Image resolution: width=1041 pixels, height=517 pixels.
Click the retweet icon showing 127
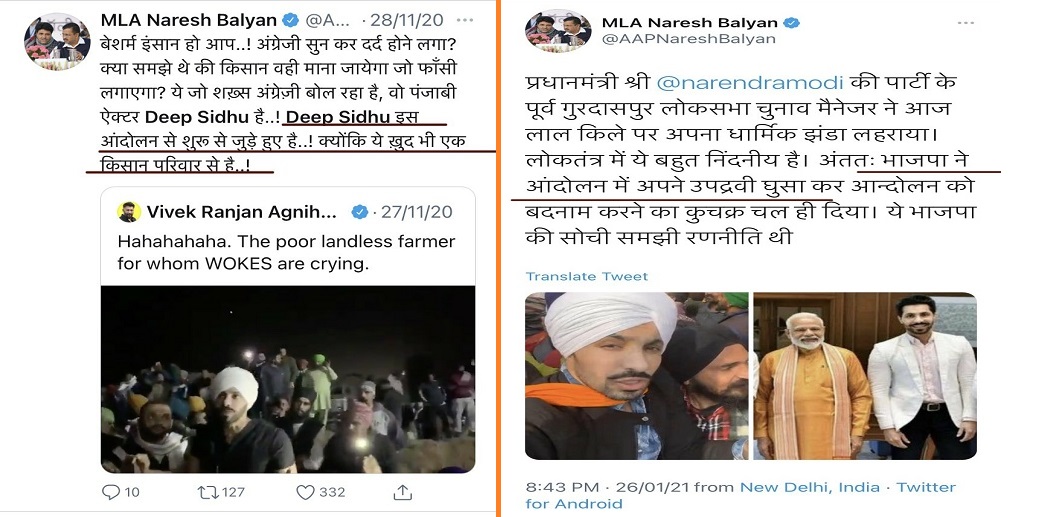click(x=207, y=492)
